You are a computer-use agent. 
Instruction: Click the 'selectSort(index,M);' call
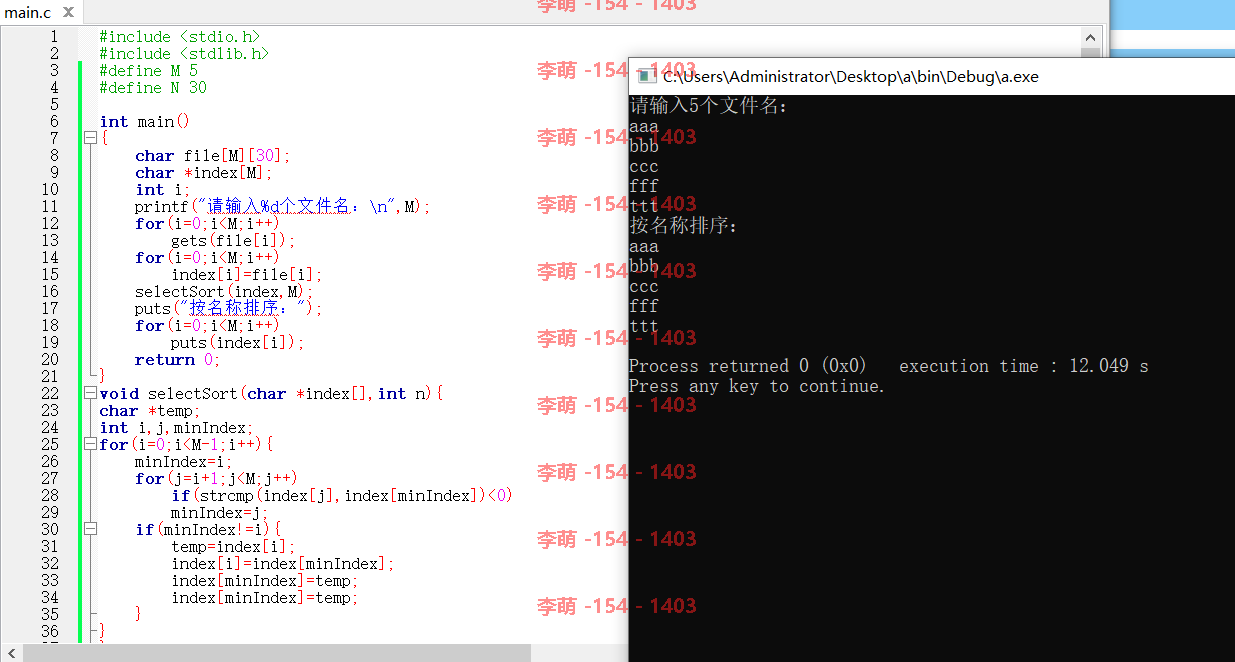(224, 292)
